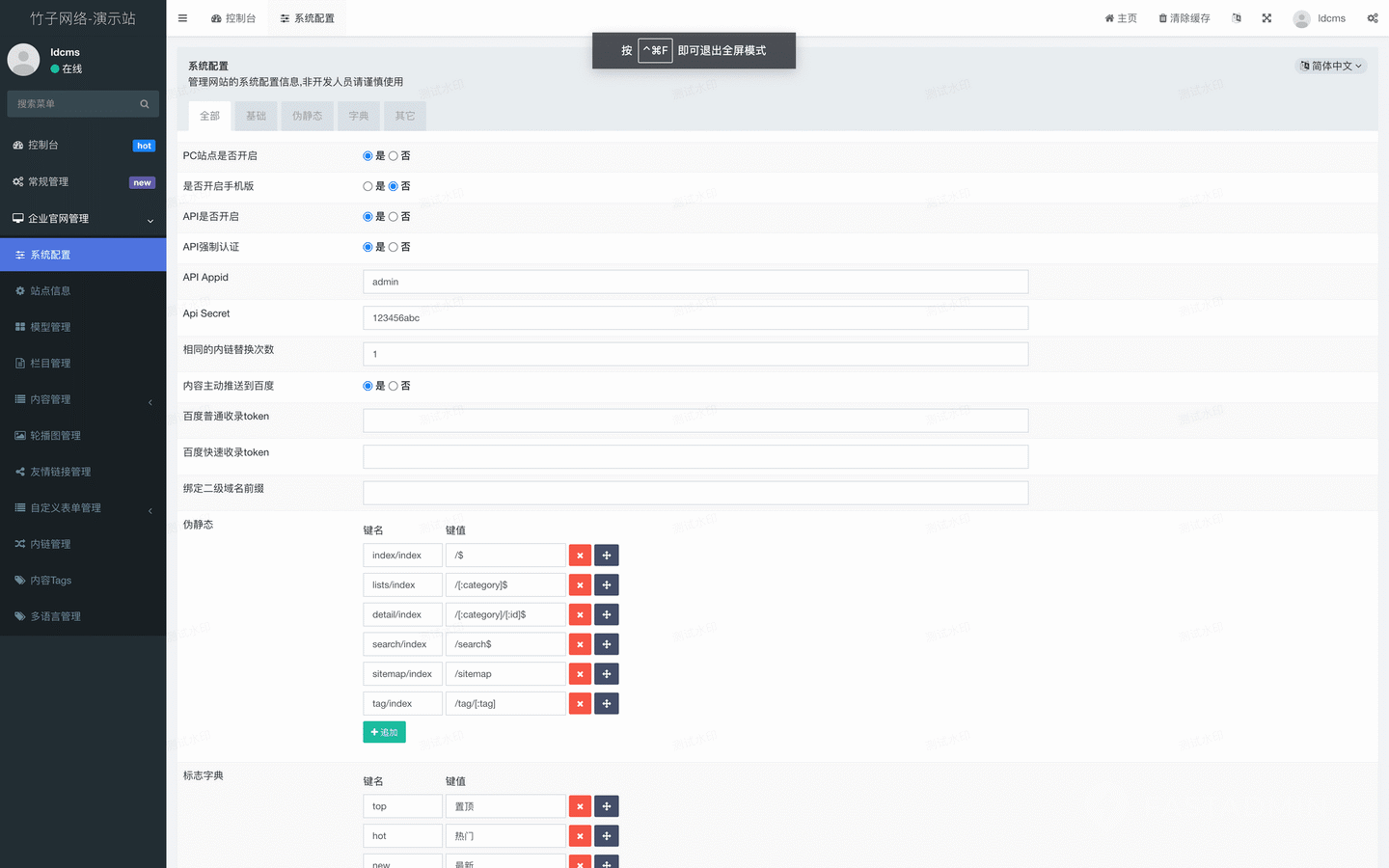Viewport: 1389px width, 868px height.
Task: Click the fullscreen toggle icon in header
Action: [x=1266, y=18]
